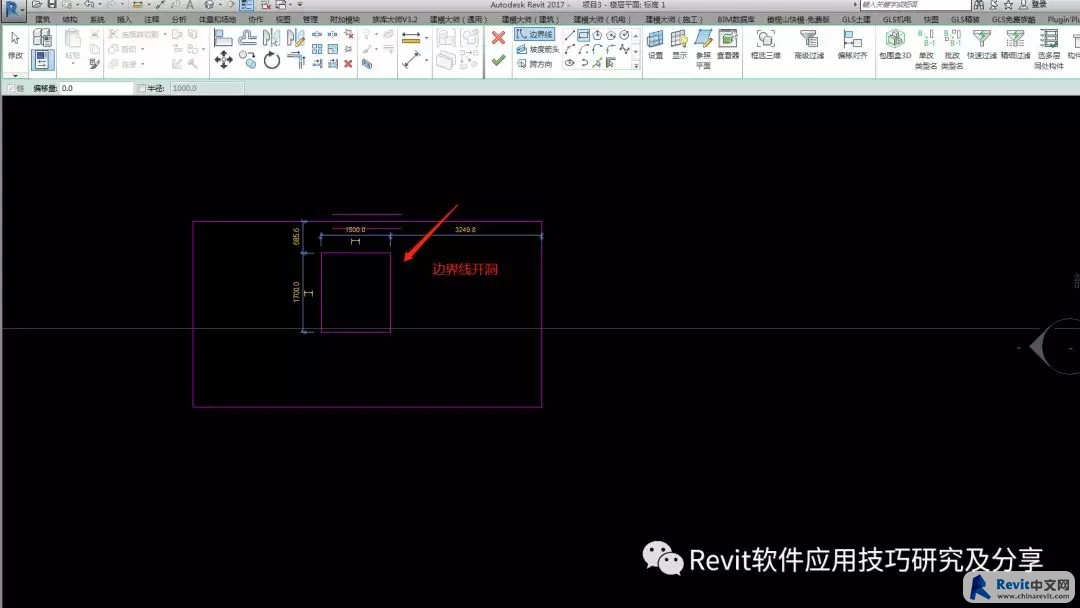Select the Rotate tool
This screenshot has width=1080, height=608.
click(272, 61)
